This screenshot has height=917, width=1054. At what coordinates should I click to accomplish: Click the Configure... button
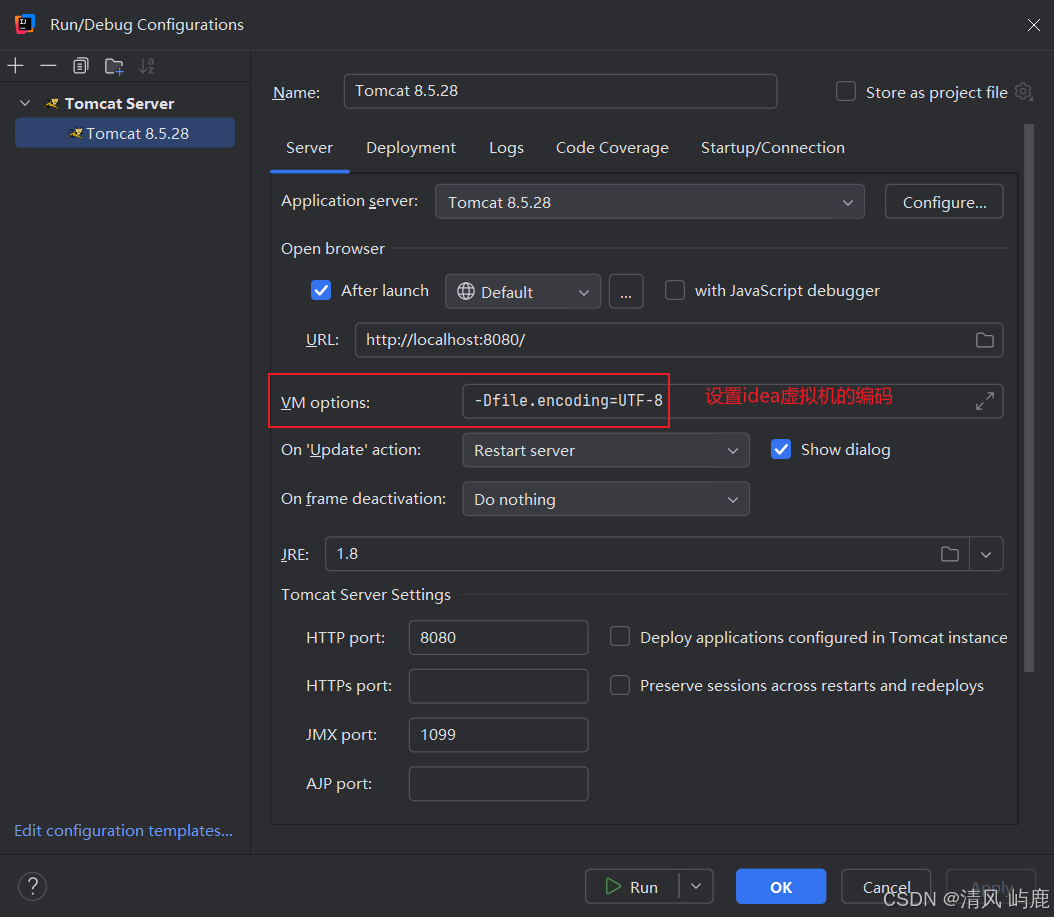click(944, 202)
